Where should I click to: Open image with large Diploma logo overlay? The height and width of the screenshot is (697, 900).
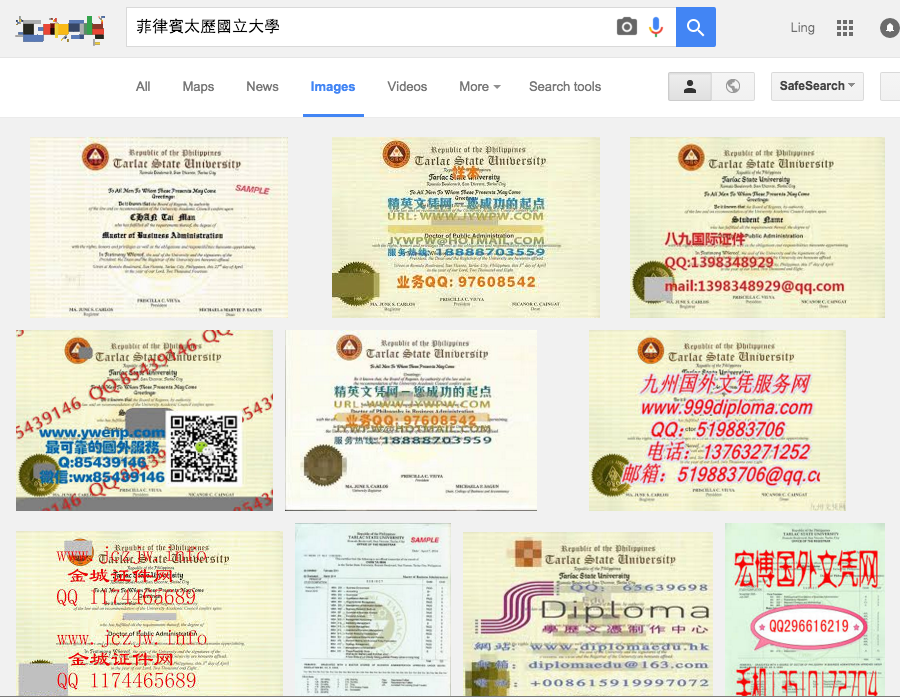(588, 614)
